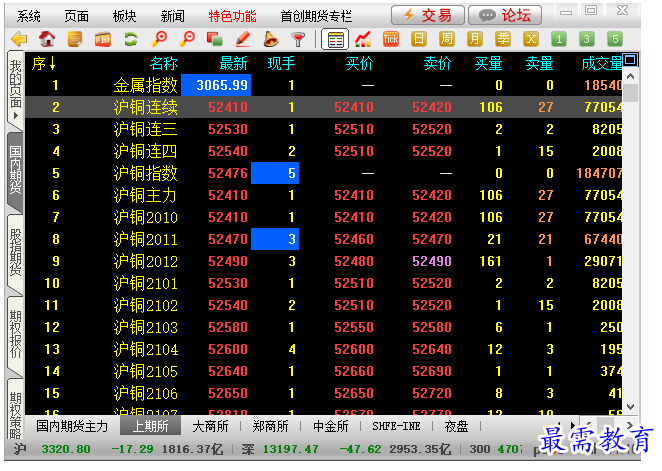Image resolution: width=662 pixels, height=471 pixels.
Task: Select the daily (日) period icon
Action: (x=419, y=39)
